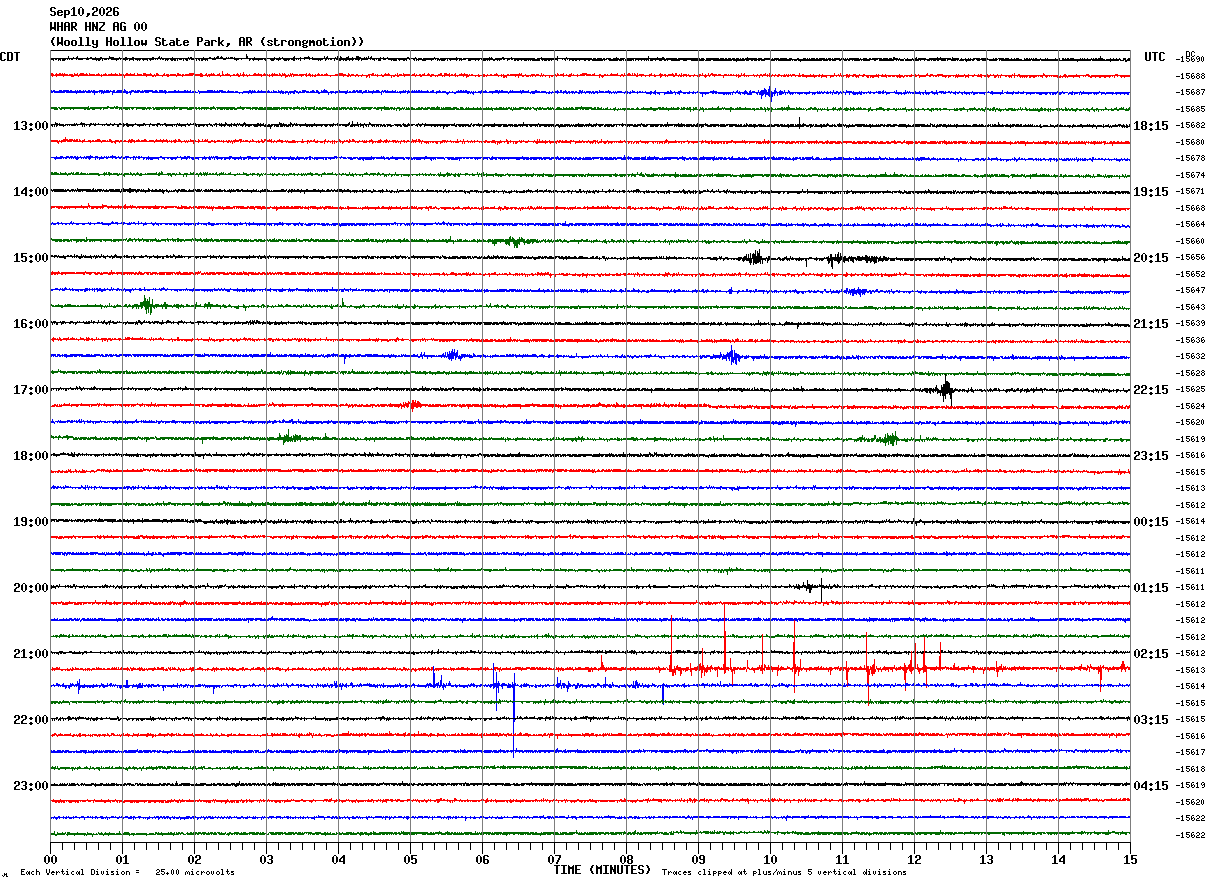Click the green burst on the 15:45 trace
1210x886 pixels.
pyautogui.click(x=147, y=305)
